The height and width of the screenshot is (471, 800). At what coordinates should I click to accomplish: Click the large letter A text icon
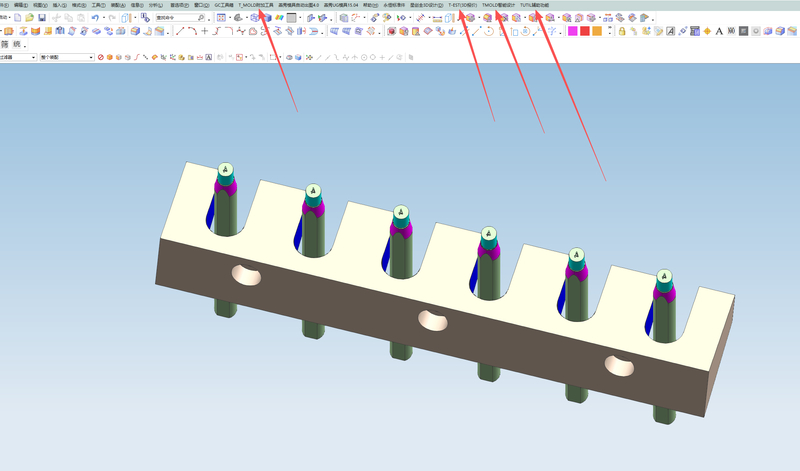pos(719,31)
